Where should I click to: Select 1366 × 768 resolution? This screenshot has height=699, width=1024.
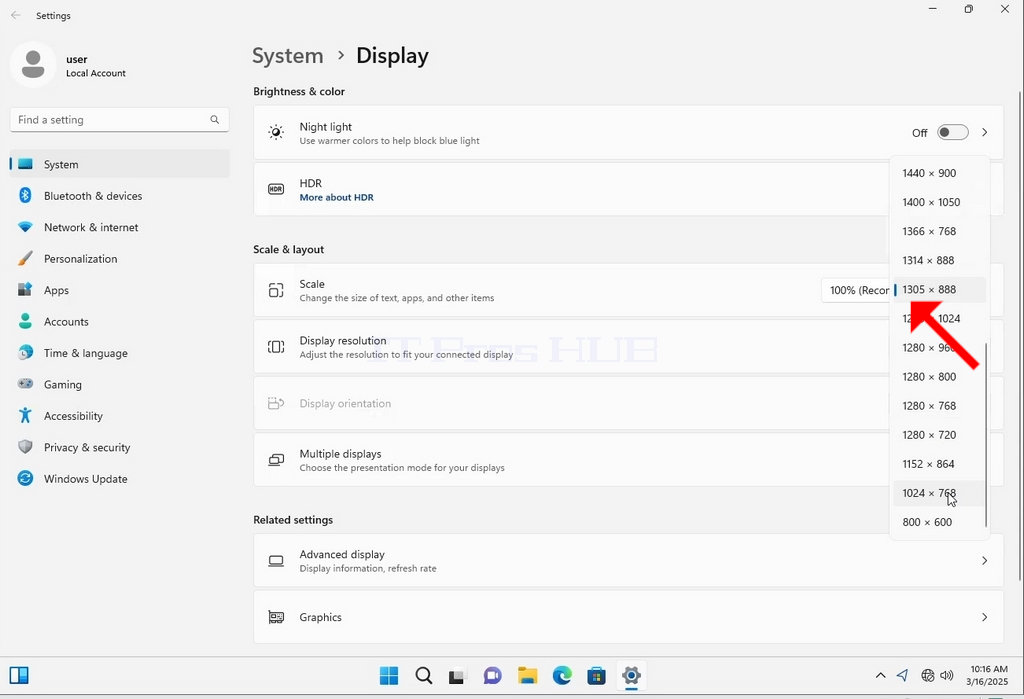(x=938, y=231)
